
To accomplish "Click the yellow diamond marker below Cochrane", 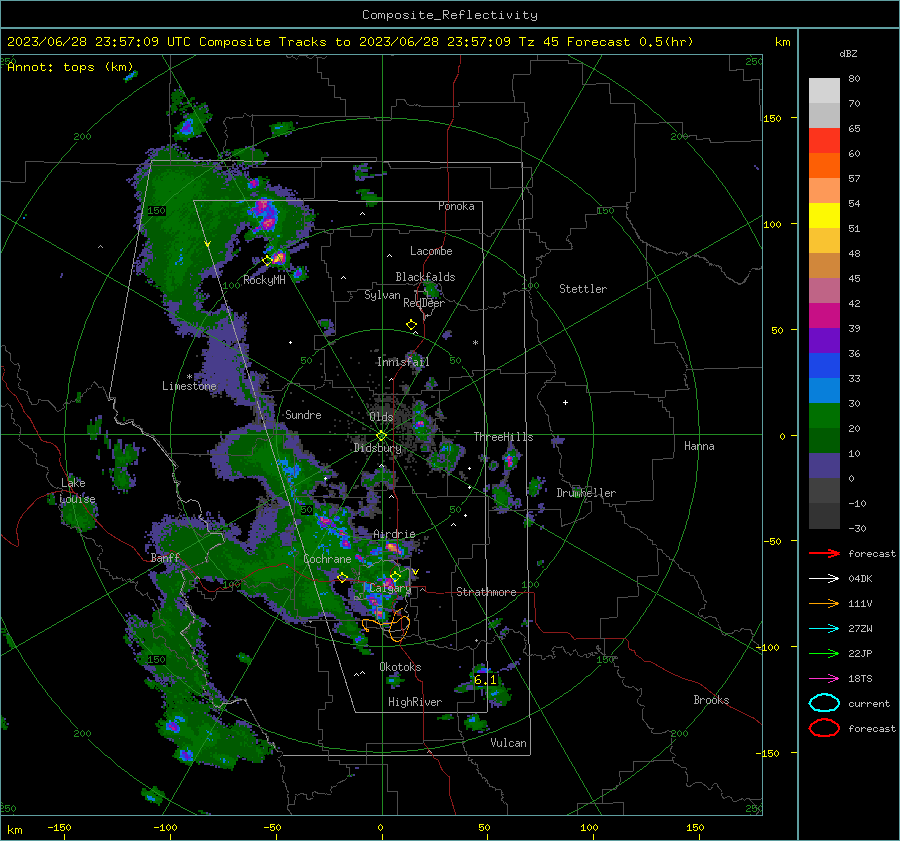I will click(x=343, y=577).
